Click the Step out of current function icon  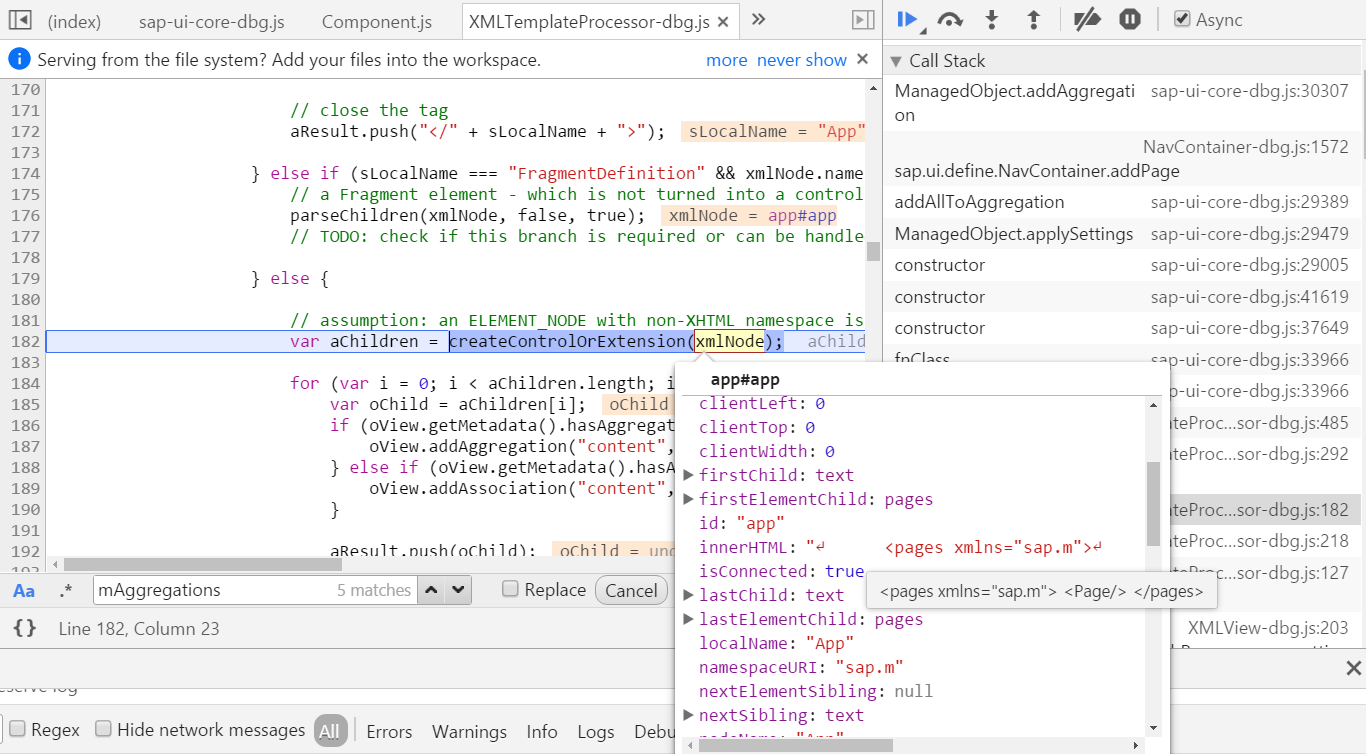1035,20
